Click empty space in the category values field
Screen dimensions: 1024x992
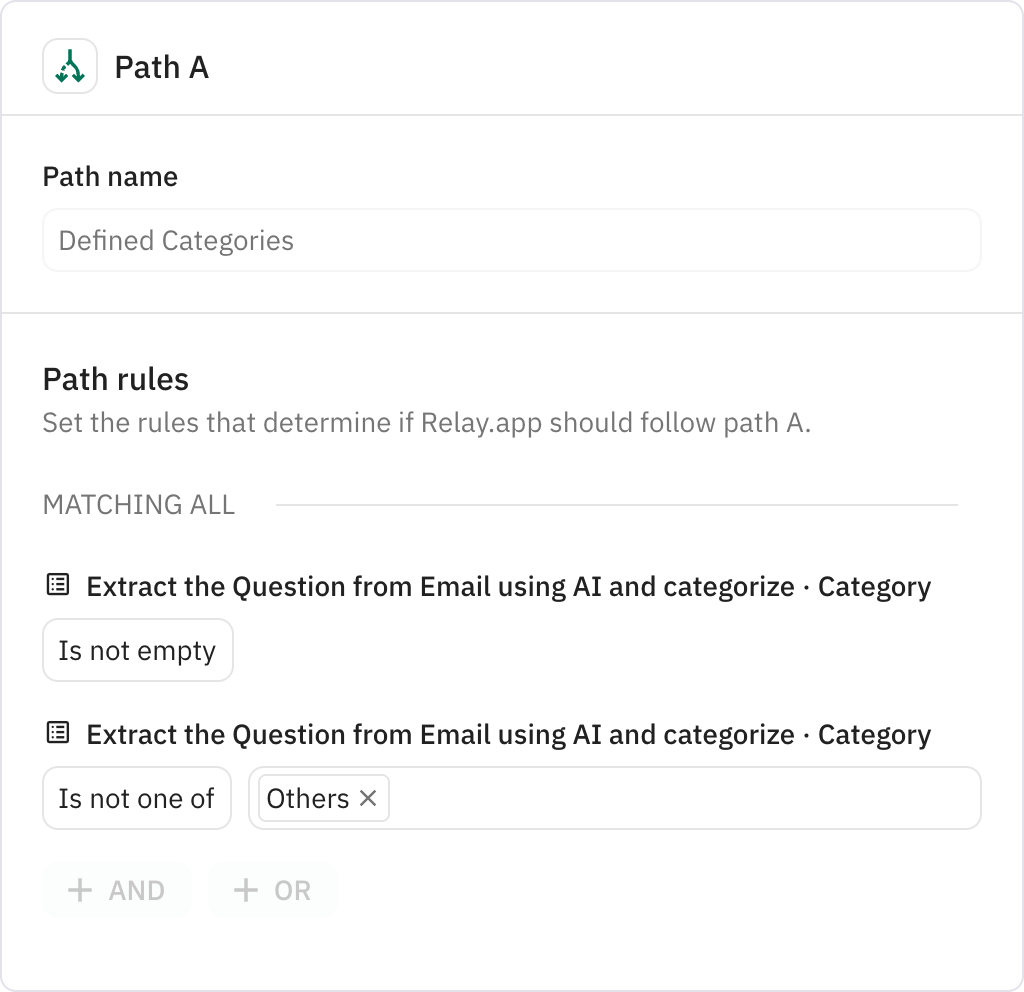(680, 798)
